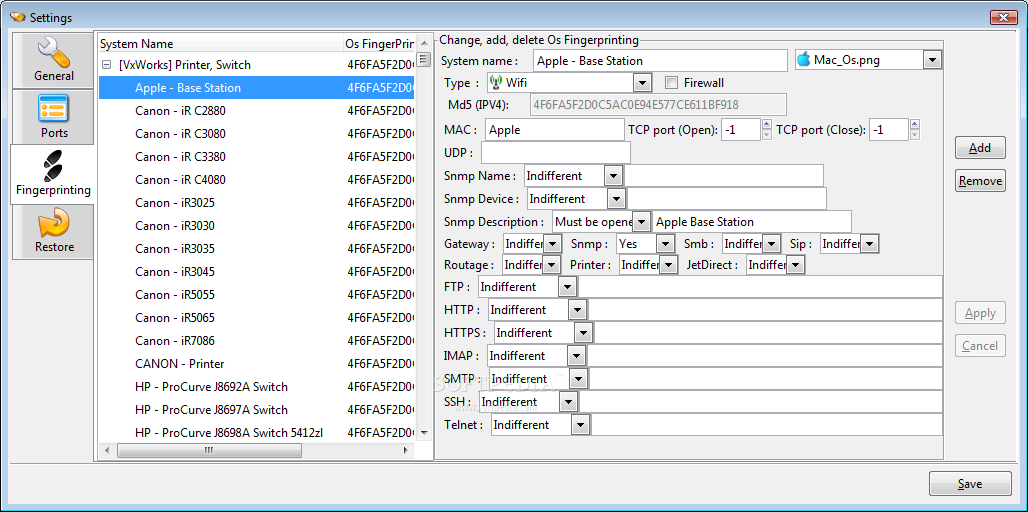Open the FTP condition dropdown
The image size is (1028, 512).
[x=568, y=286]
